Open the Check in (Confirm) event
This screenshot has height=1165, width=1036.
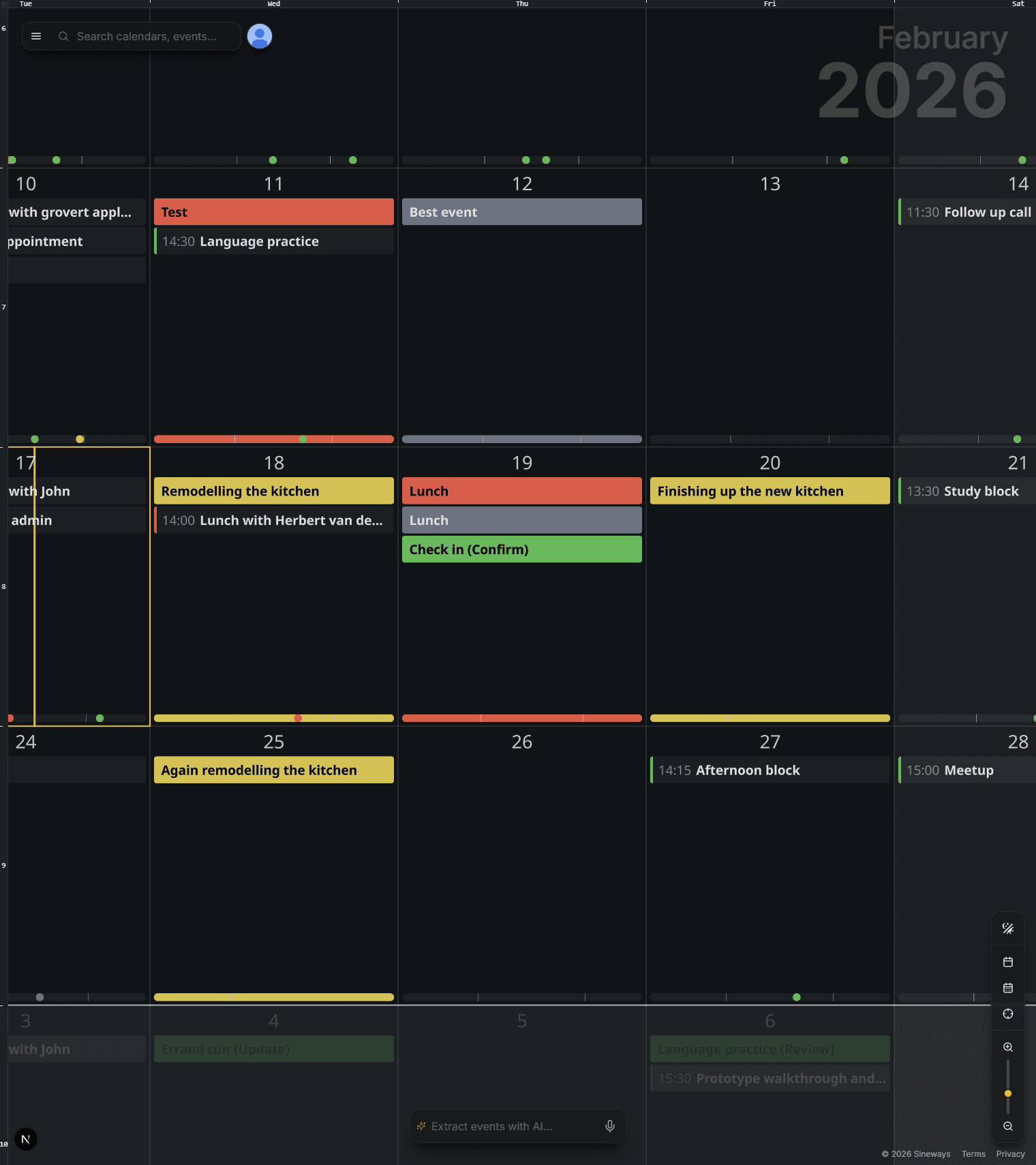[x=521, y=549]
